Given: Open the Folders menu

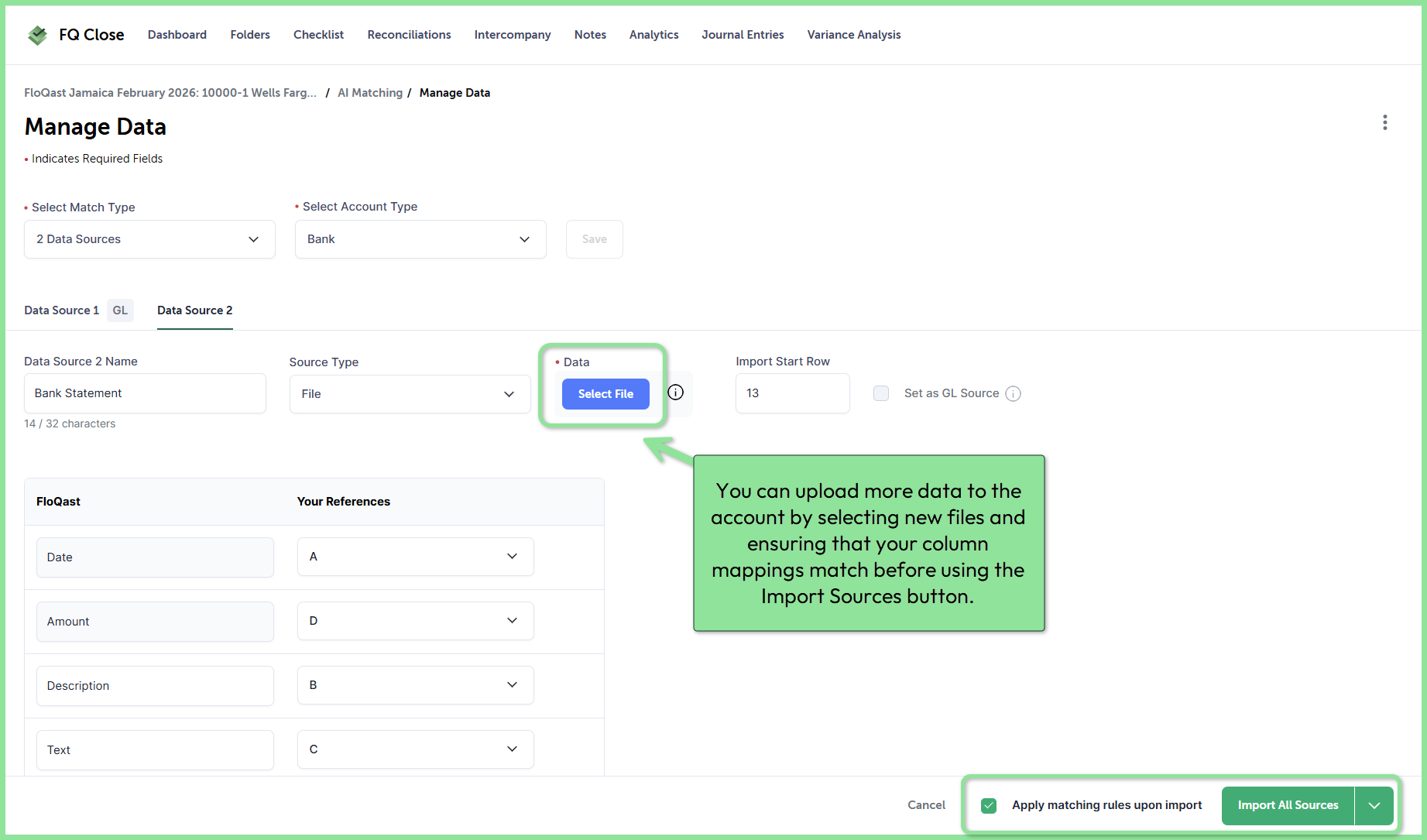Looking at the screenshot, I should click(250, 35).
